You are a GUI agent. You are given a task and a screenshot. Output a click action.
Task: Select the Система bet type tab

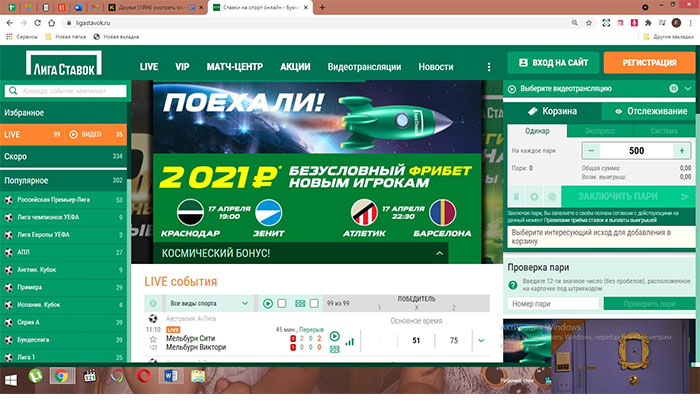pos(664,131)
